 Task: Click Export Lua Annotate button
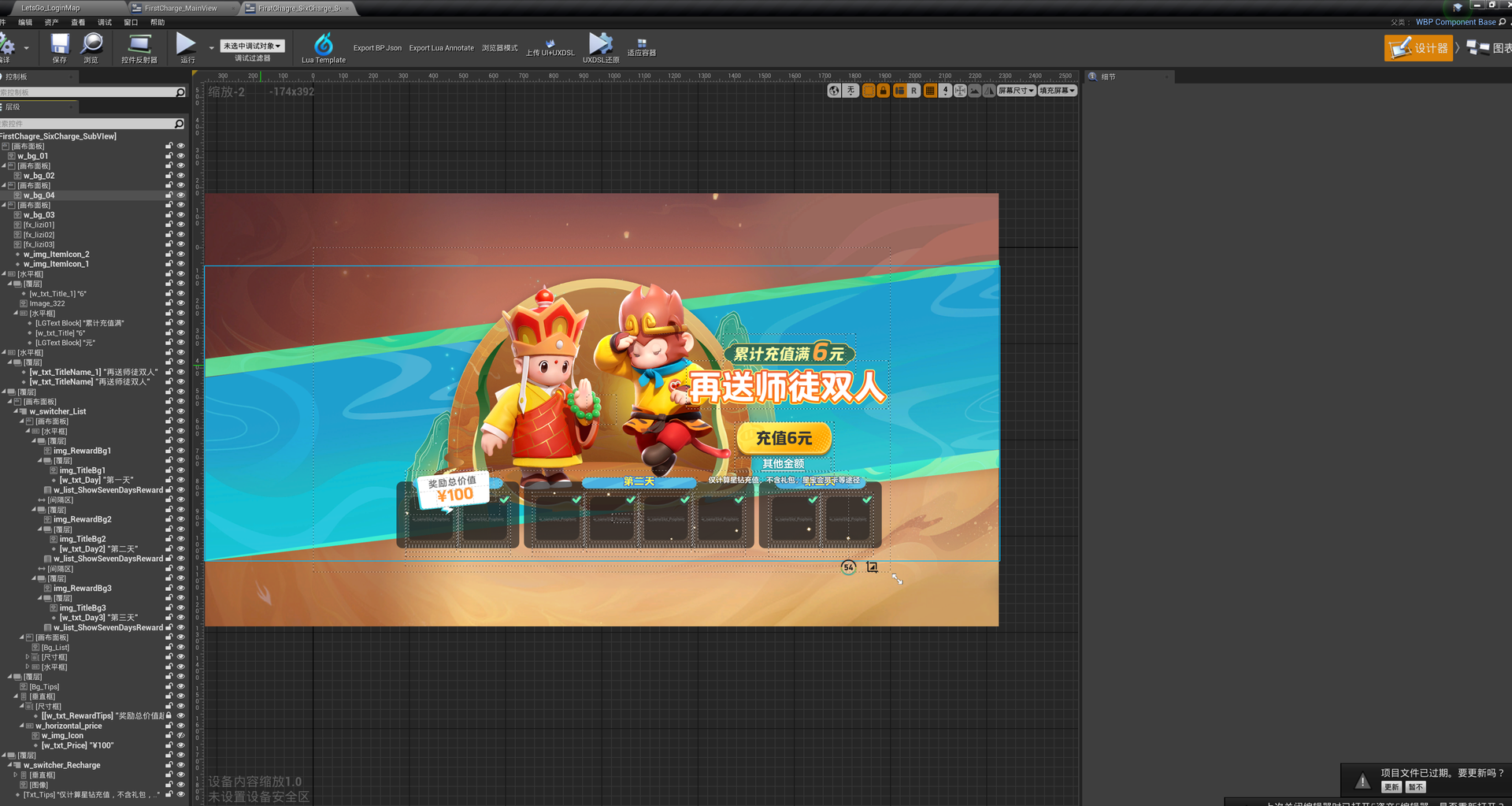pos(441,48)
